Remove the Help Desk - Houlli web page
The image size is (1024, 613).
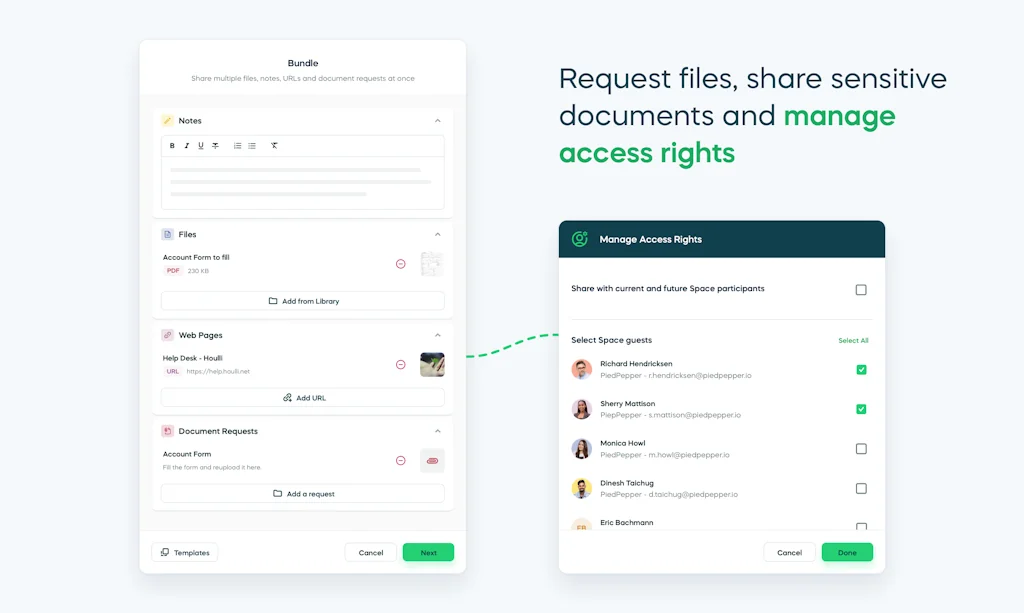(x=400, y=364)
